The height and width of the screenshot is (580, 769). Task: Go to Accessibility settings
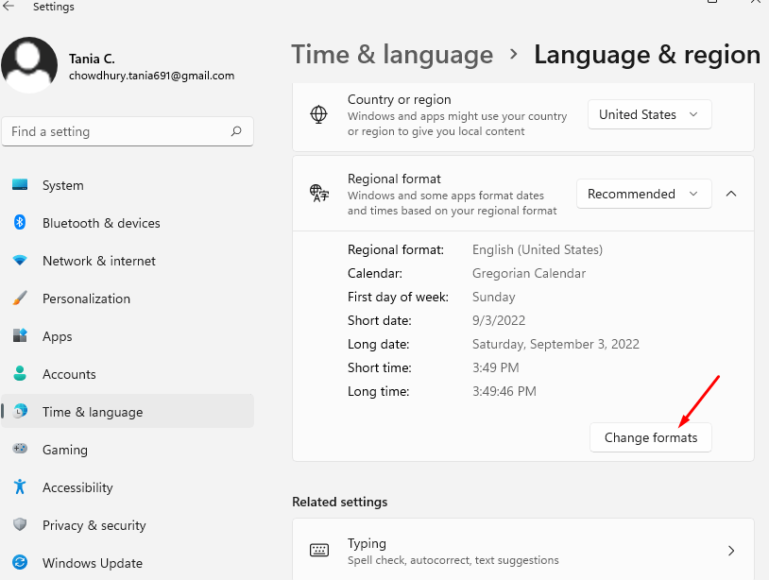[x=128, y=487]
